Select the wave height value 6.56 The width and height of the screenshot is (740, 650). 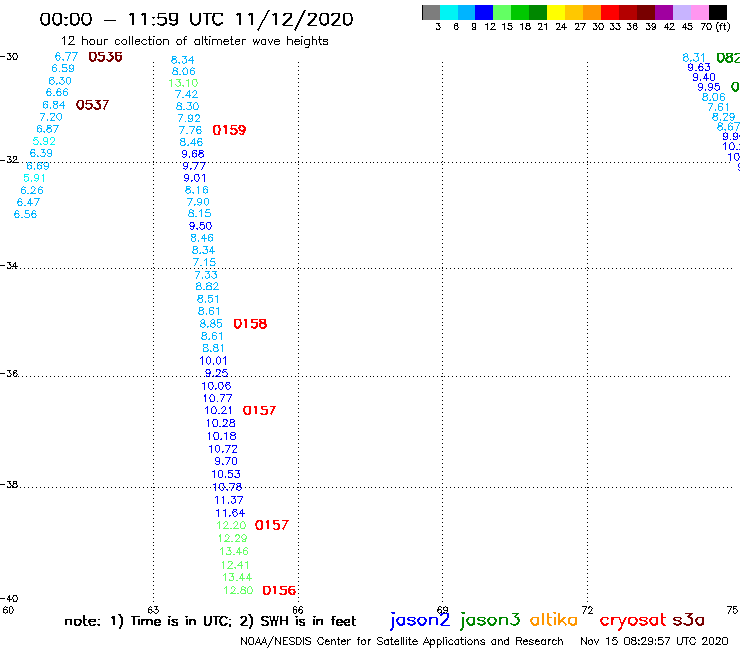[x=25, y=214]
